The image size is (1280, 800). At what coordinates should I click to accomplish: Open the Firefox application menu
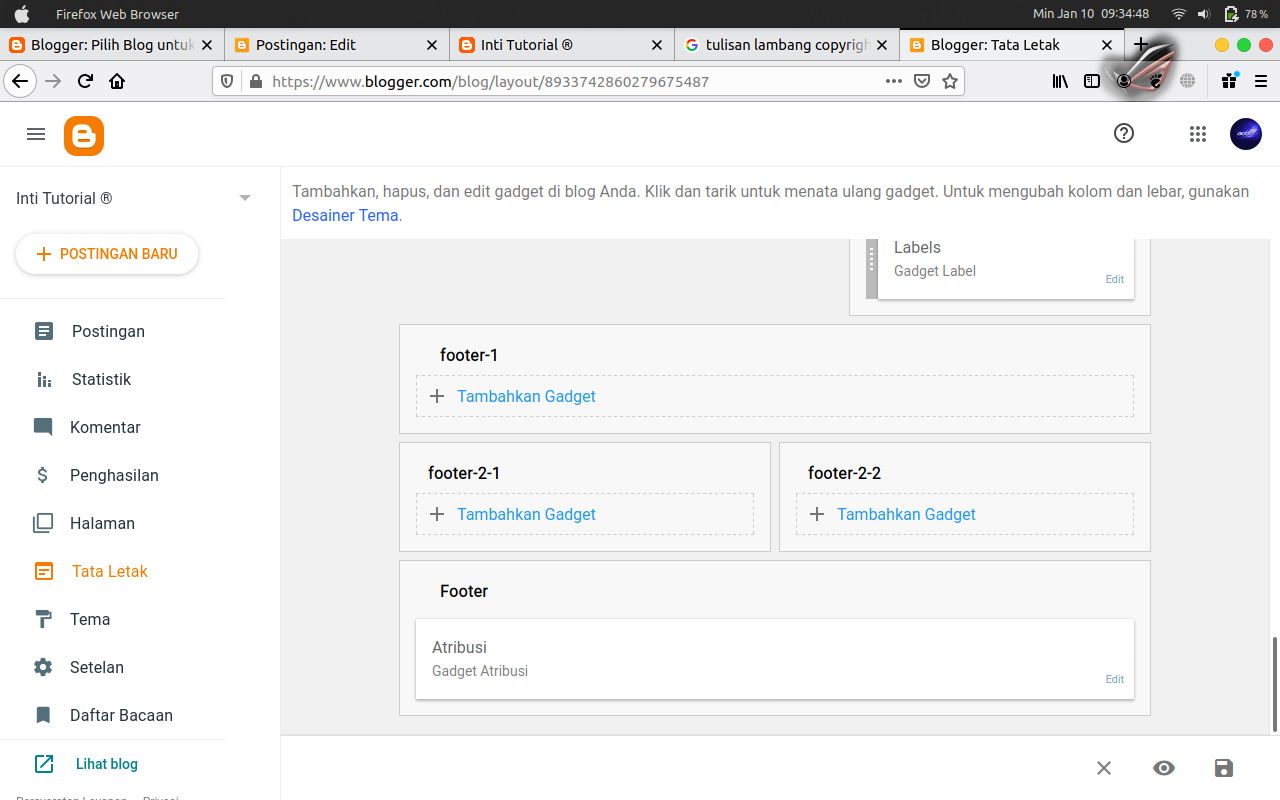(x=1262, y=81)
